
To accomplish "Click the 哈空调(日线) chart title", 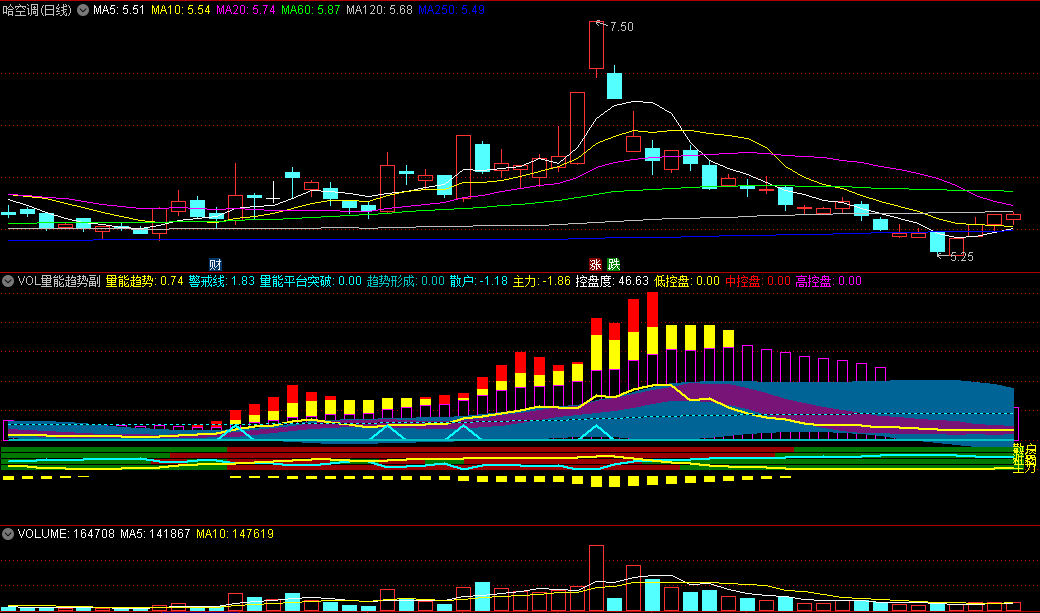I will click(36, 10).
